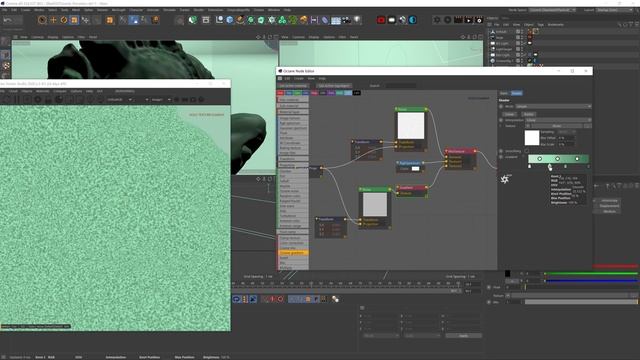640x360 pixels.
Task: Click the Object Manager search magnifier icon
Action: pos(620,25)
